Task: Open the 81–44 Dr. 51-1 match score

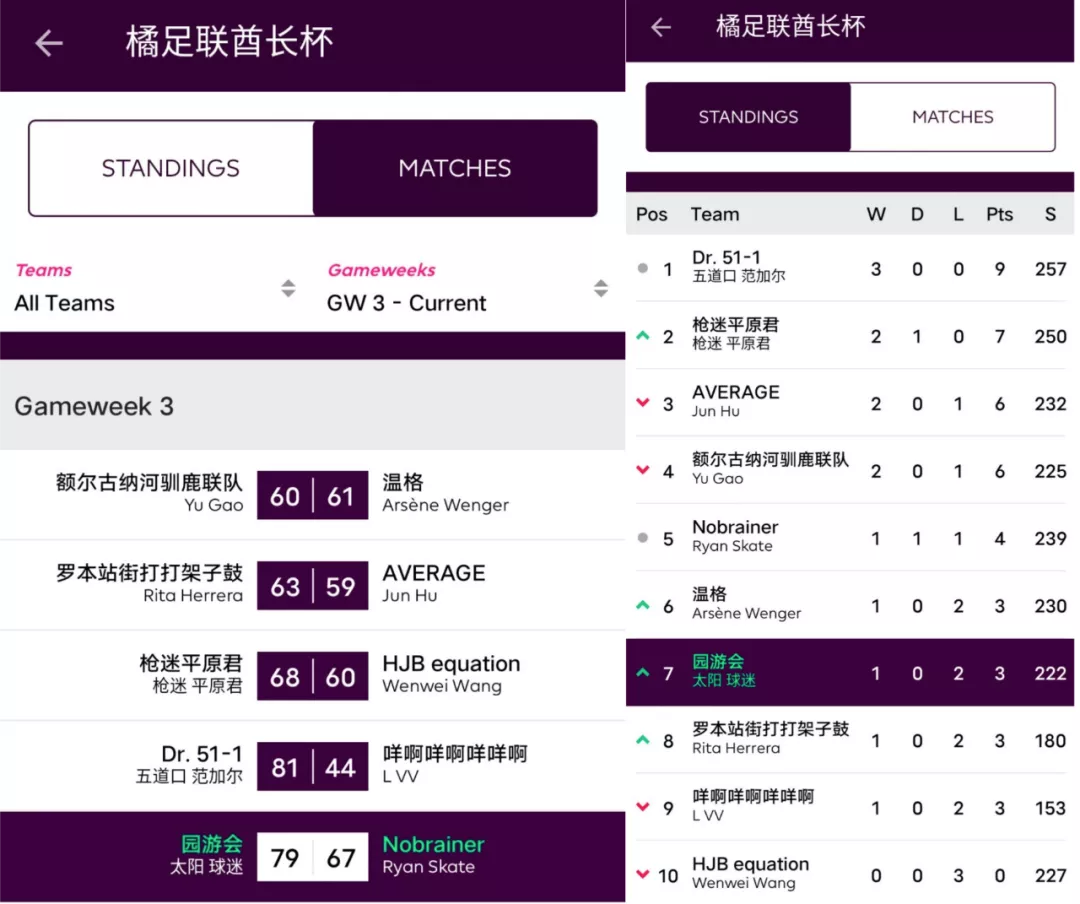Action: click(312, 767)
